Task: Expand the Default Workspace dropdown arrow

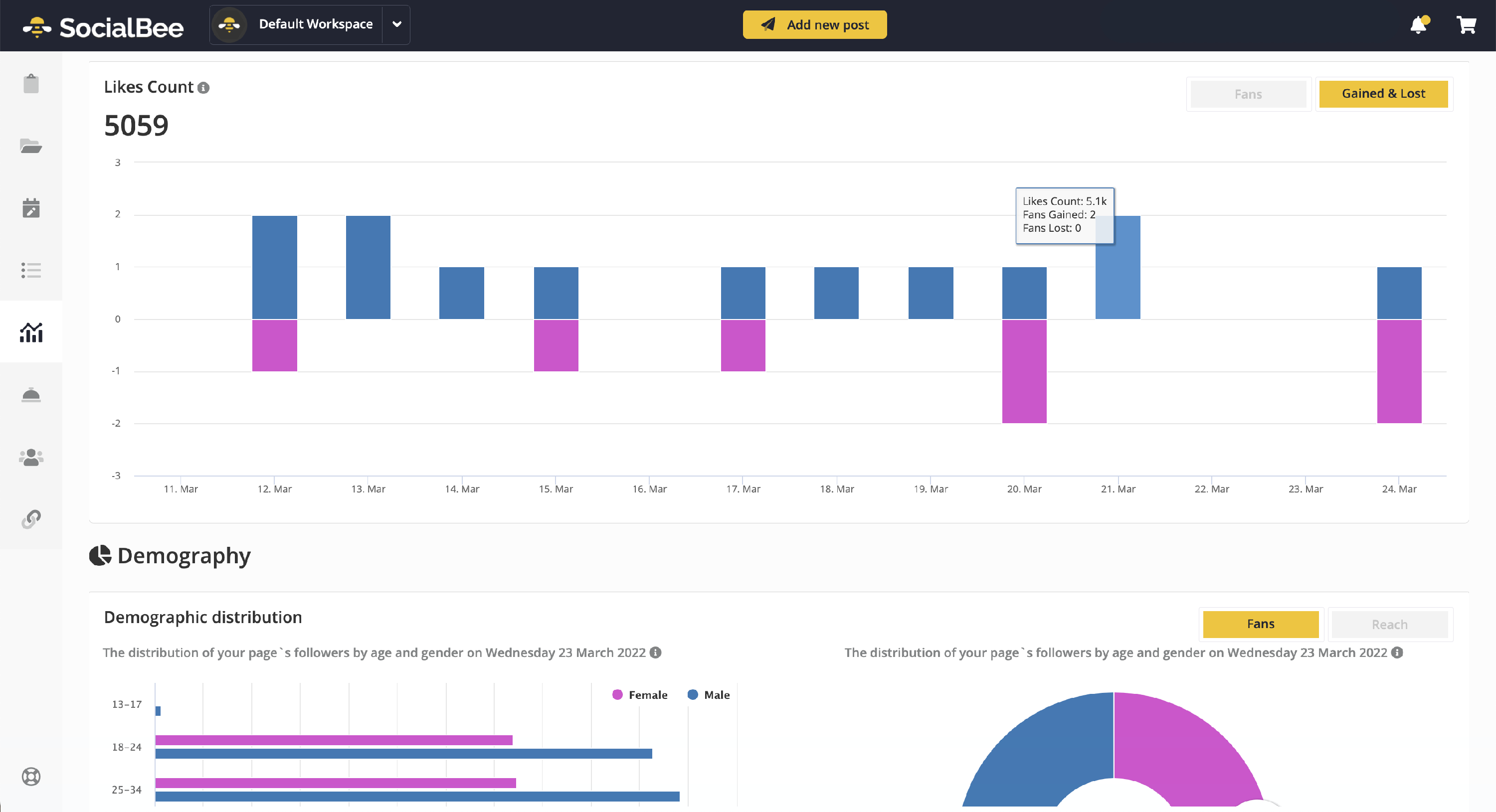Action: (x=396, y=24)
